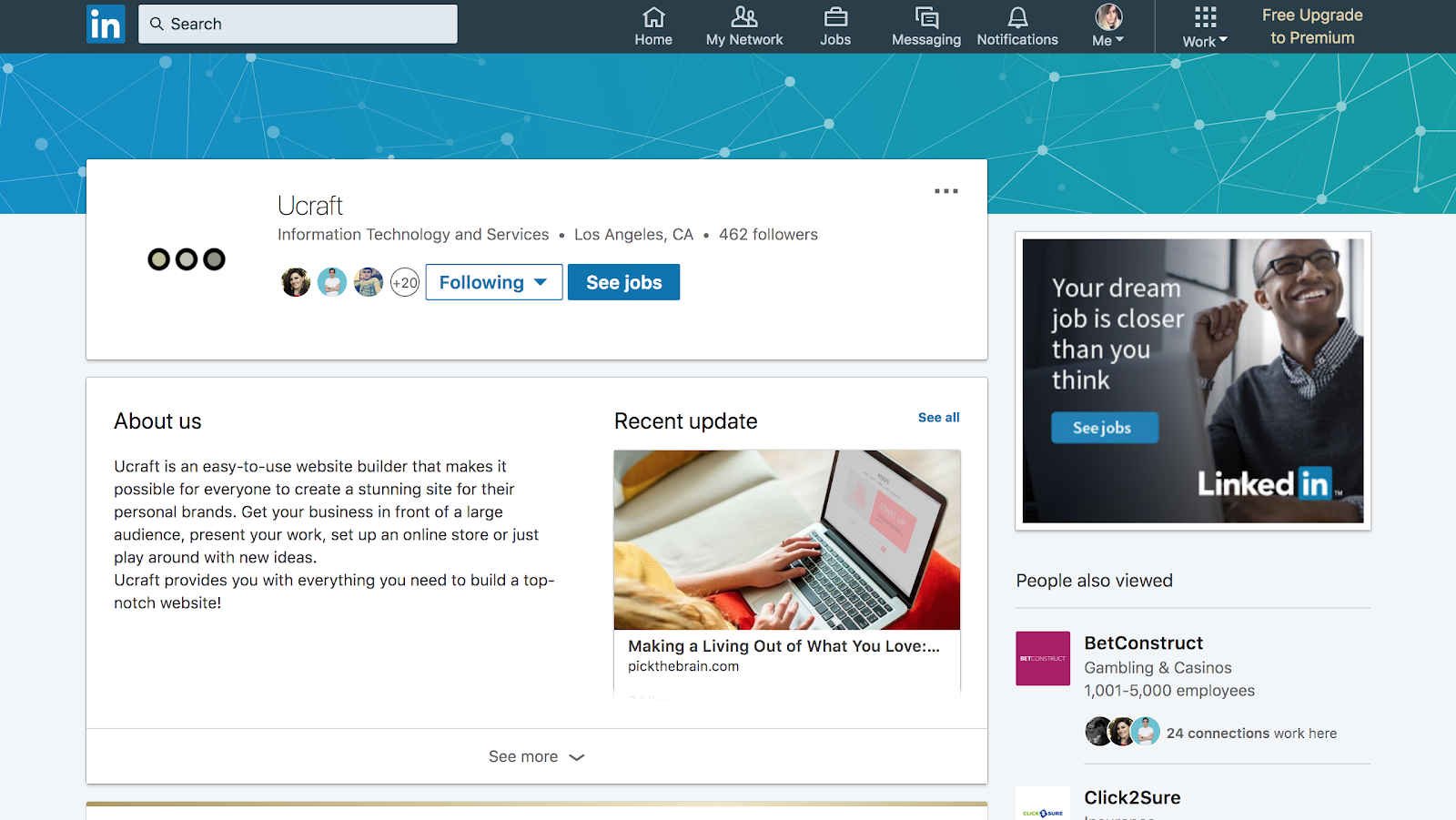This screenshot has height=820, width=1456.
Task: Click the third employee avatar
Action: (369, 282)
